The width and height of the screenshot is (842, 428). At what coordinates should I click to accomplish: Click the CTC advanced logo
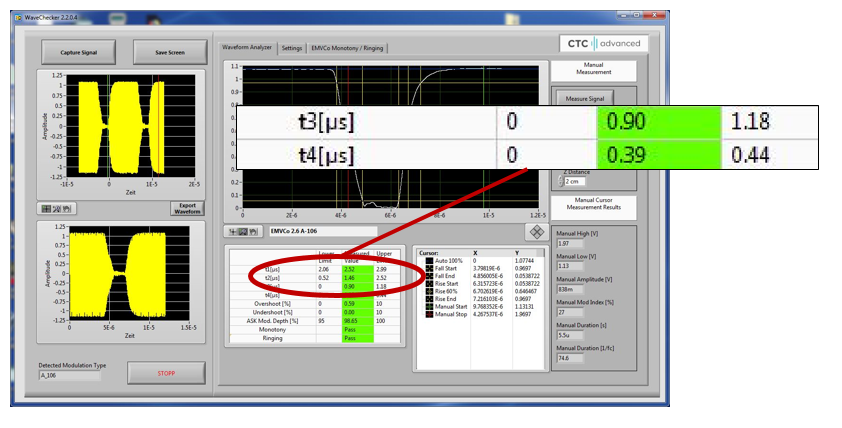604,43
